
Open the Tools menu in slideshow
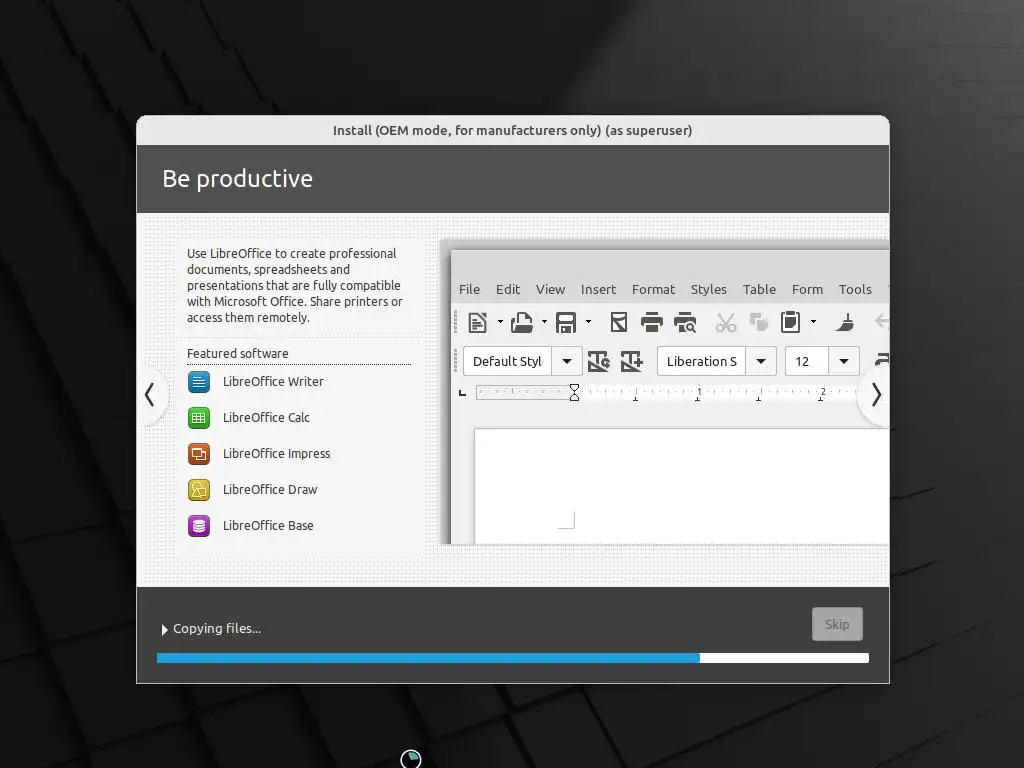pos(855,289)
